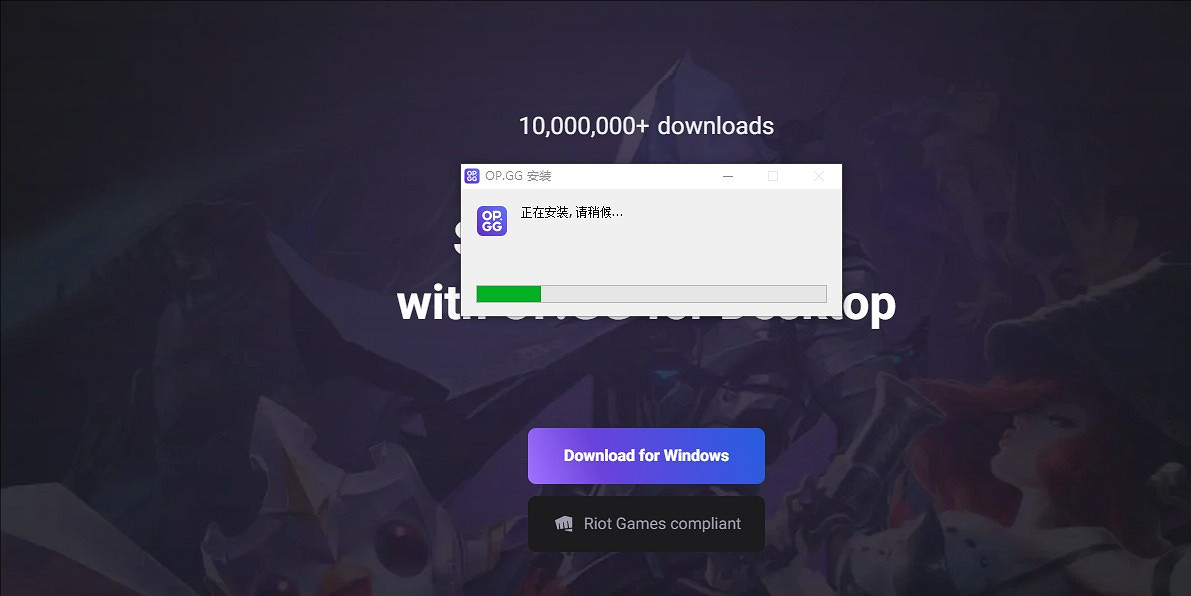
Task: Click the unfilled grey part of progress bar
Action: pyautogui.click(x=683, y=294)
